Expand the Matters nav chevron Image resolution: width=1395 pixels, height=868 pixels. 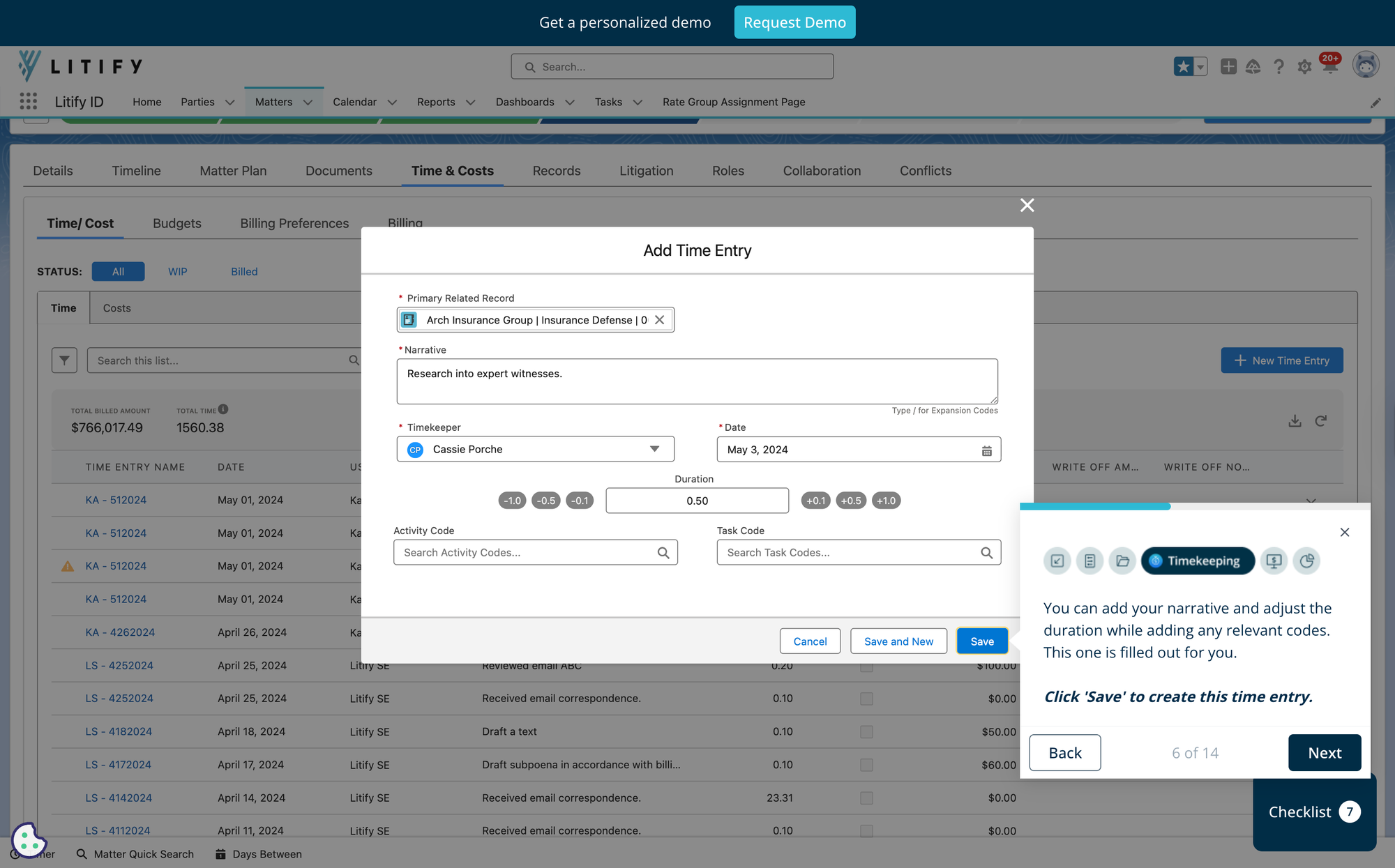pyautogui.click(x=308, y=102)
